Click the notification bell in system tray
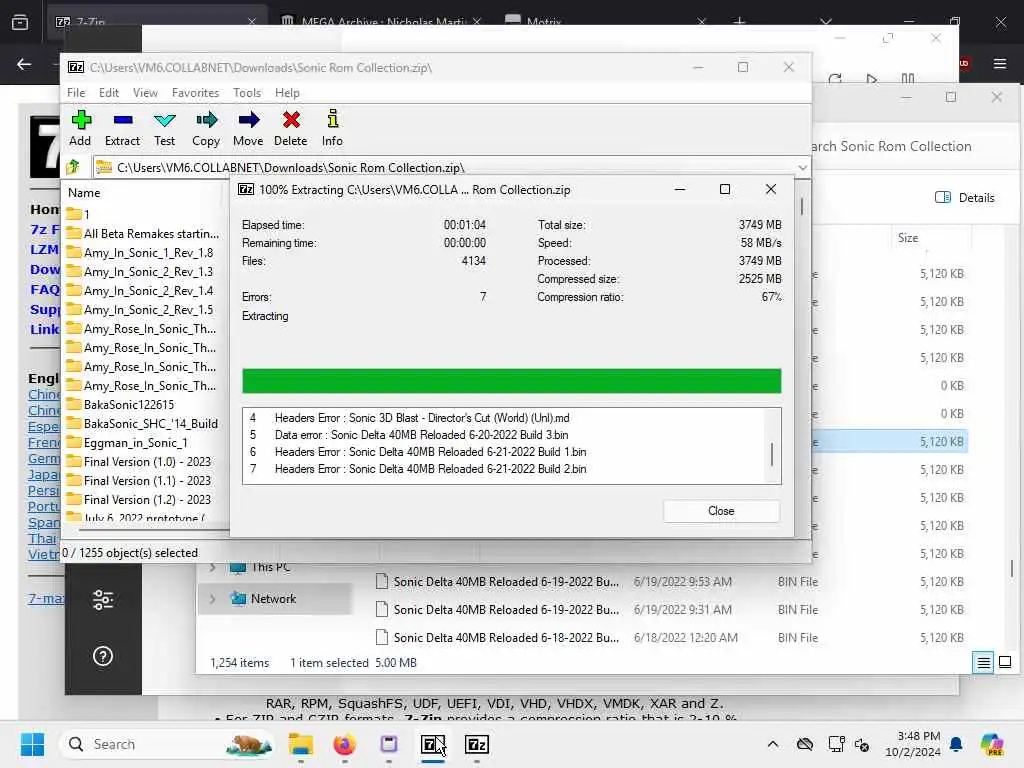This screenshot has width=1024, height=768. point(955,744)
